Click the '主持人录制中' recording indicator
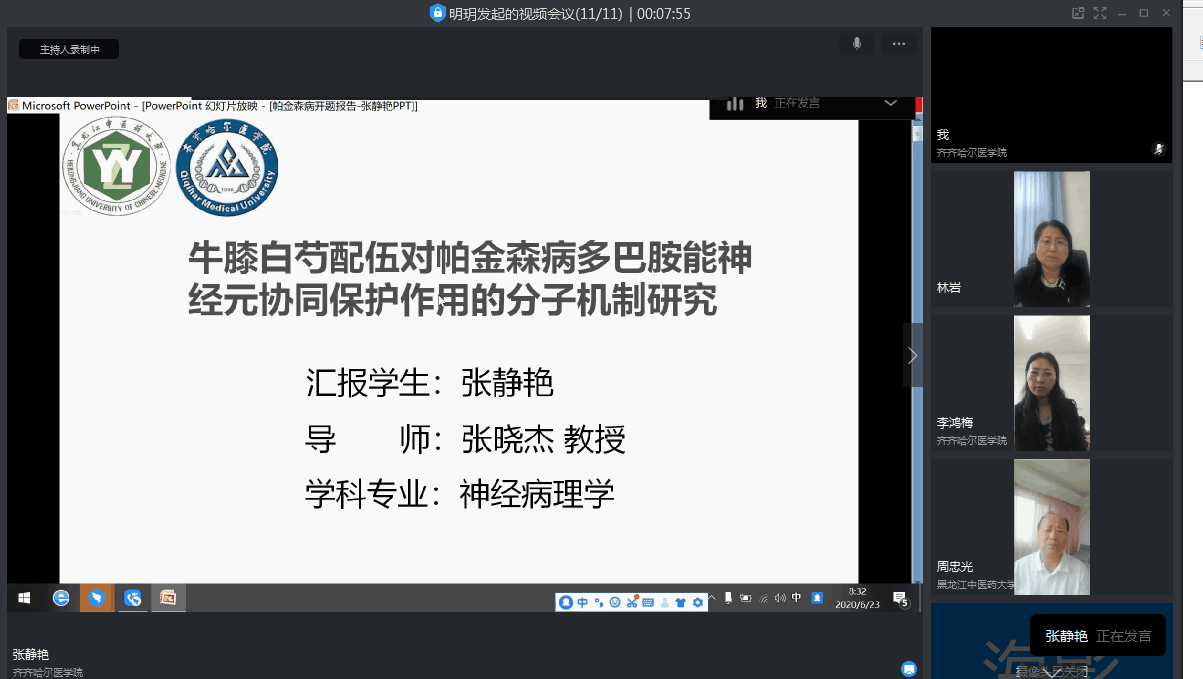 coord(69,49)
